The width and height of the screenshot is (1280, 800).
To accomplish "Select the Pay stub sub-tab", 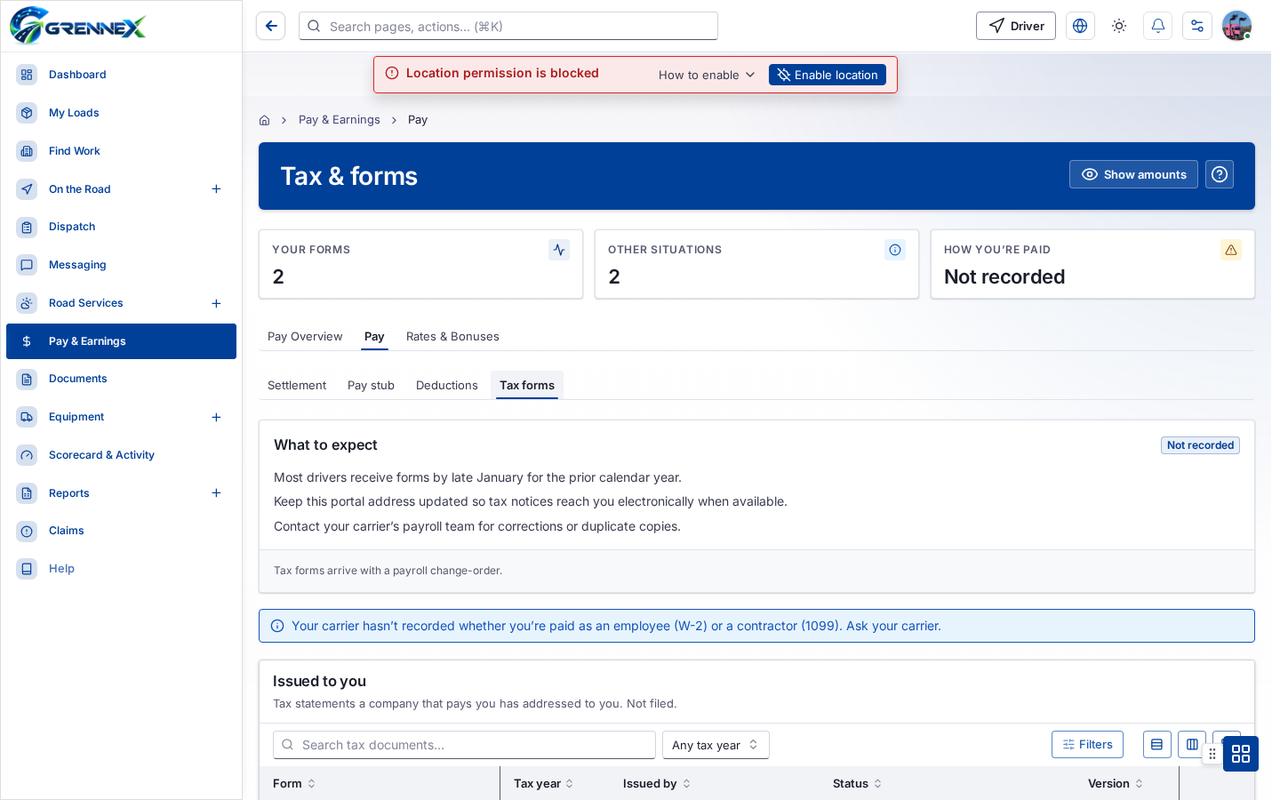I will [371, 386].
